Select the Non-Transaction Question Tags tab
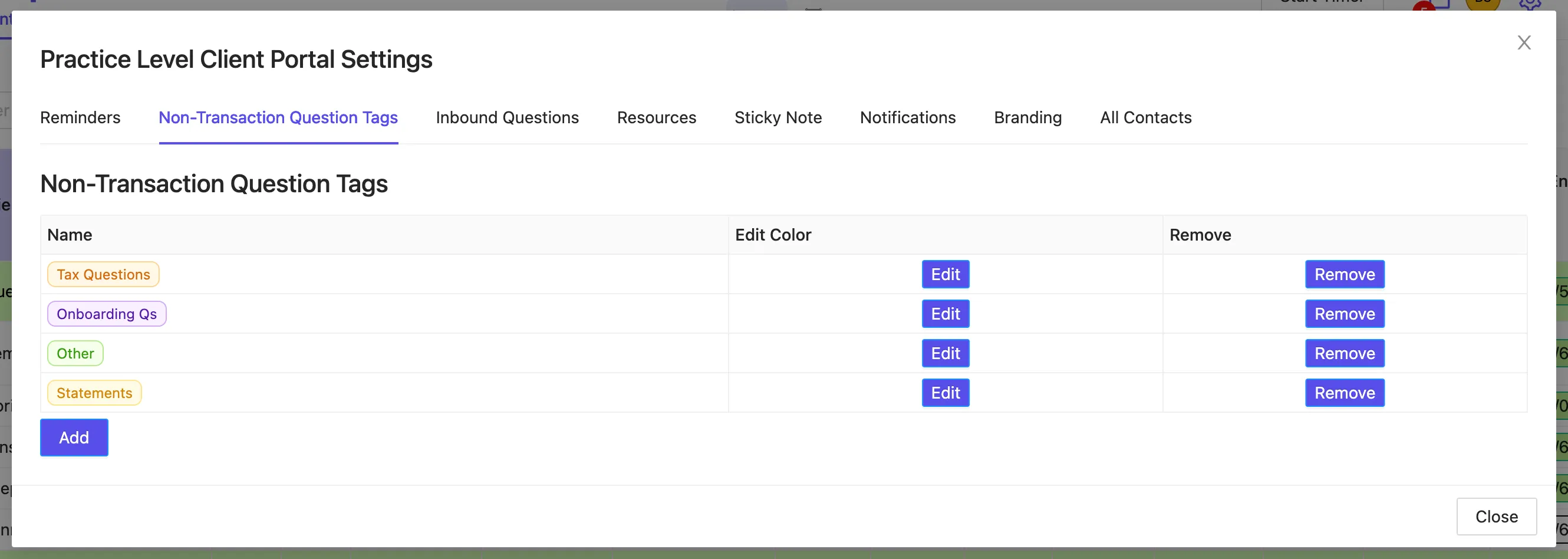 click(278, 117)
